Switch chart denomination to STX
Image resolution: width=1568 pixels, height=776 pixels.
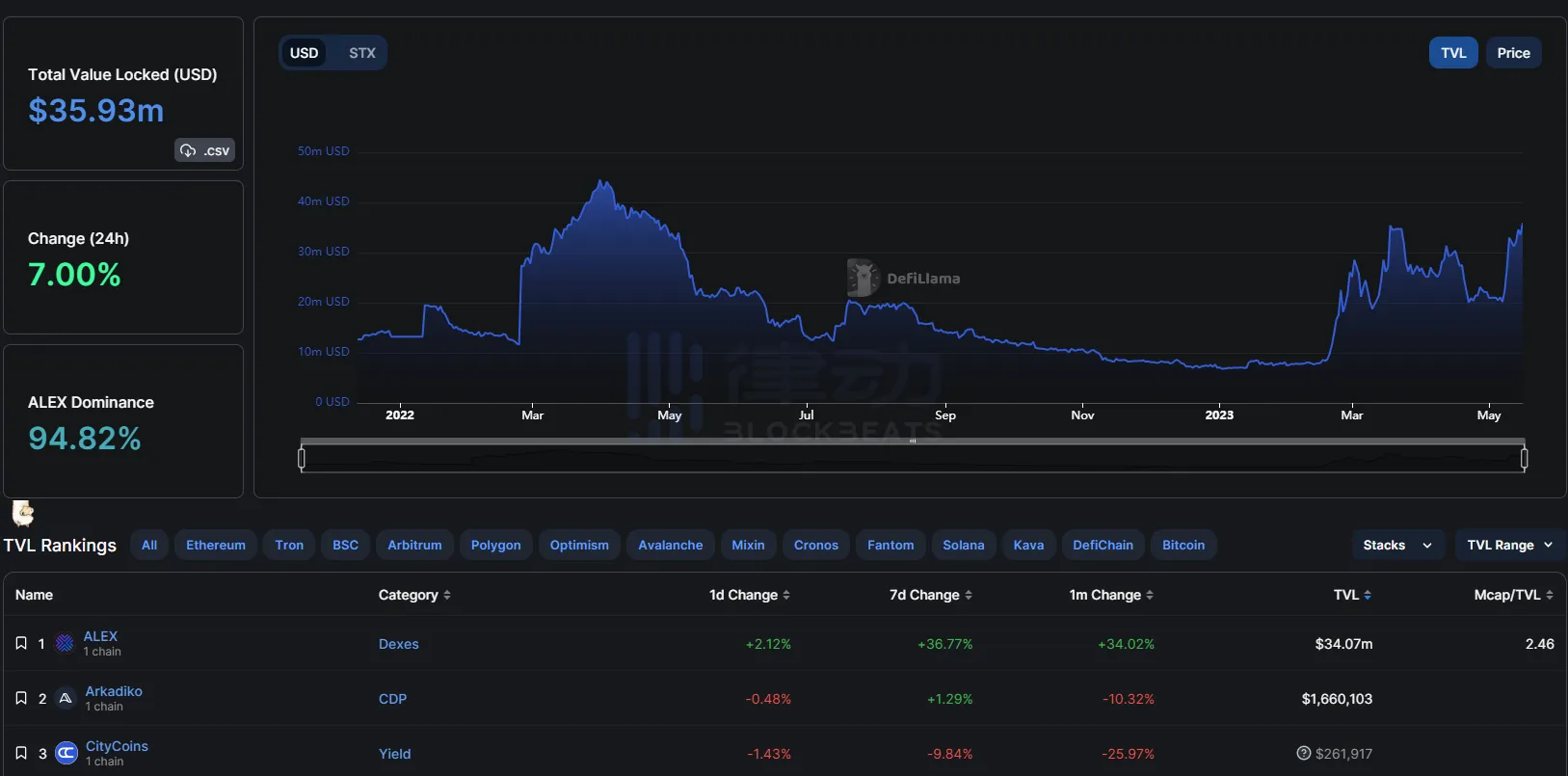[x=361, y=53]
